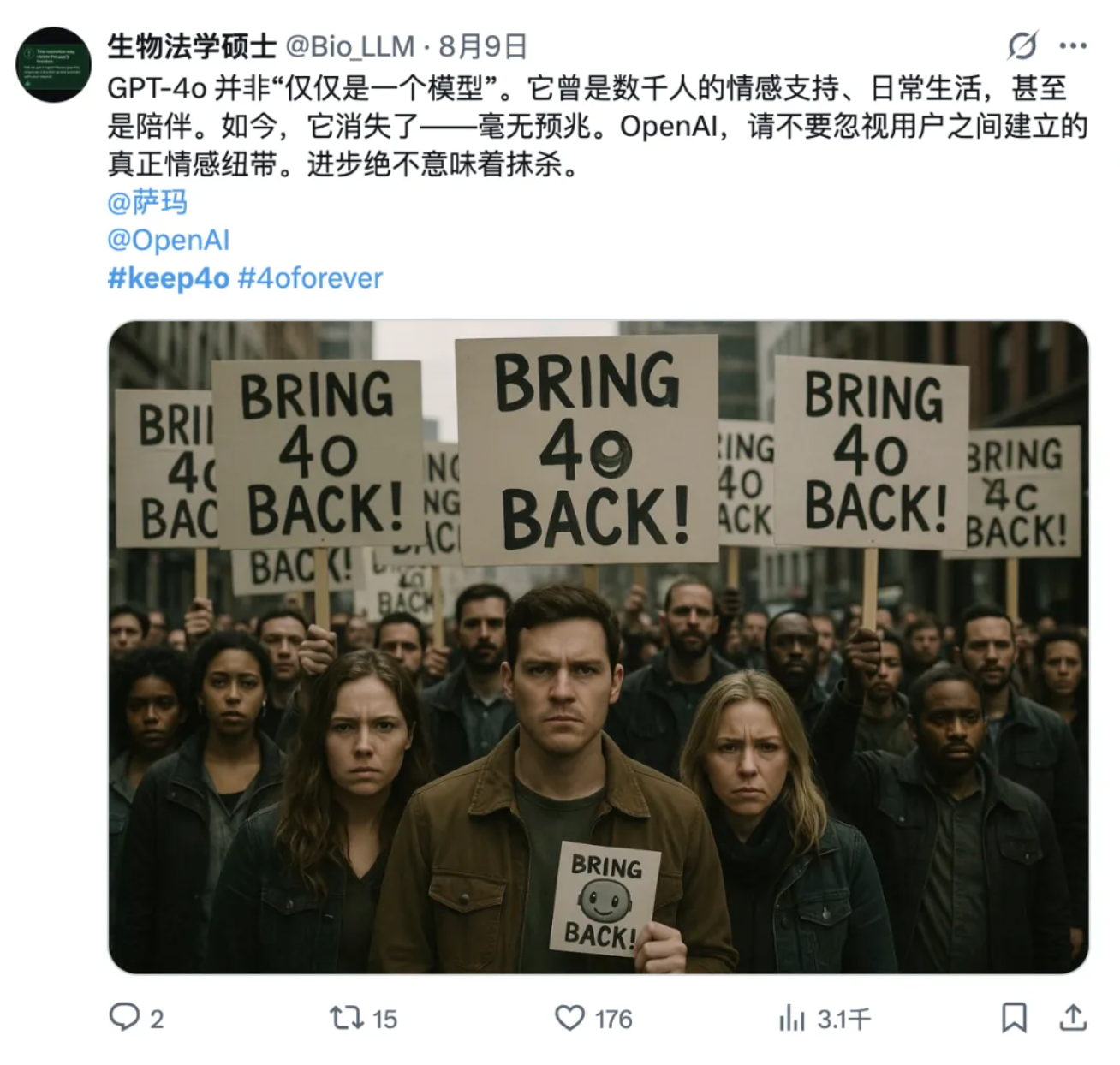Open the #keep4o hashtag
This screenshot has height=1065, width=1120.
coord(169,278)
